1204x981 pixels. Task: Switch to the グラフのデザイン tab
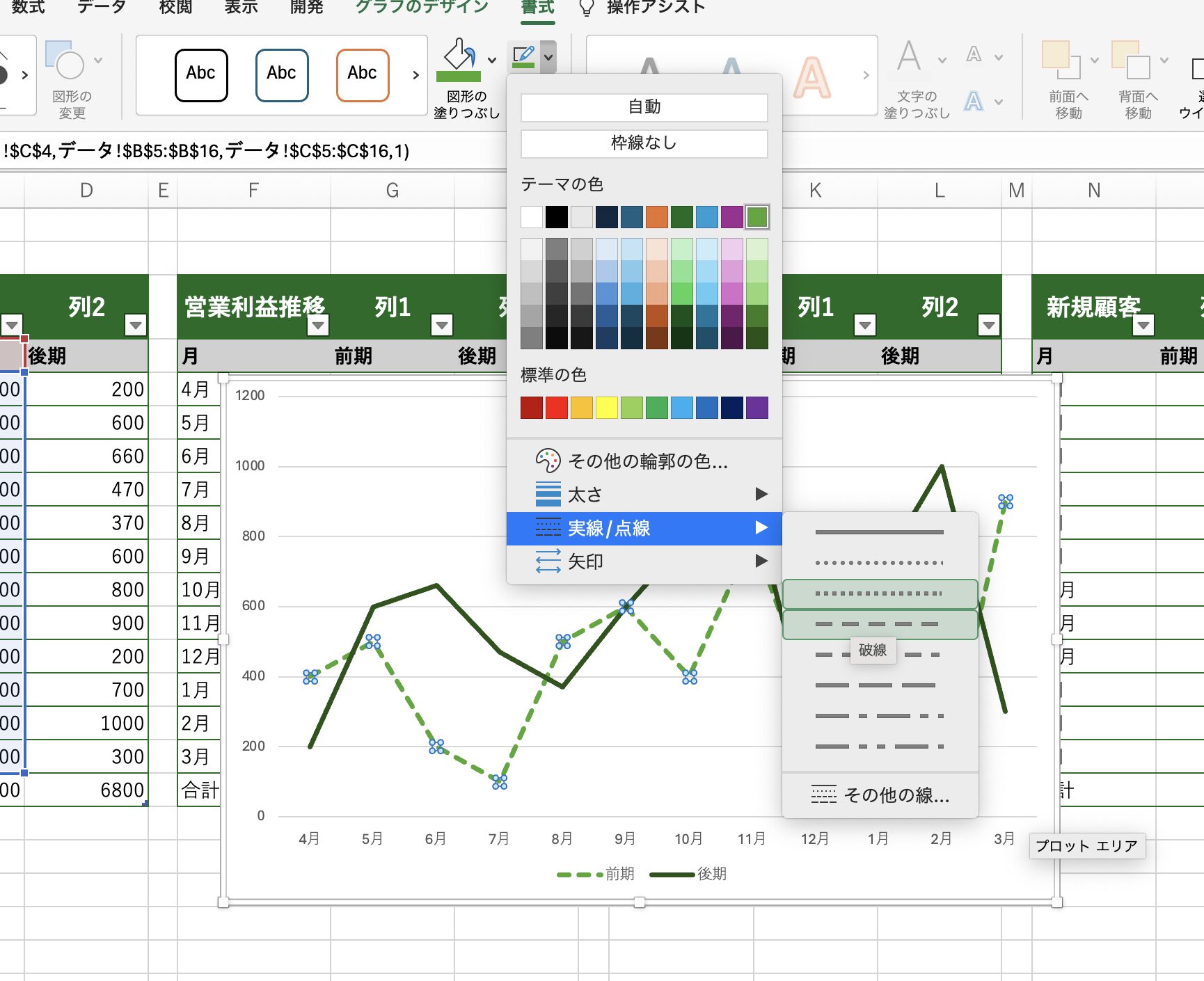(x=422, y=8)
